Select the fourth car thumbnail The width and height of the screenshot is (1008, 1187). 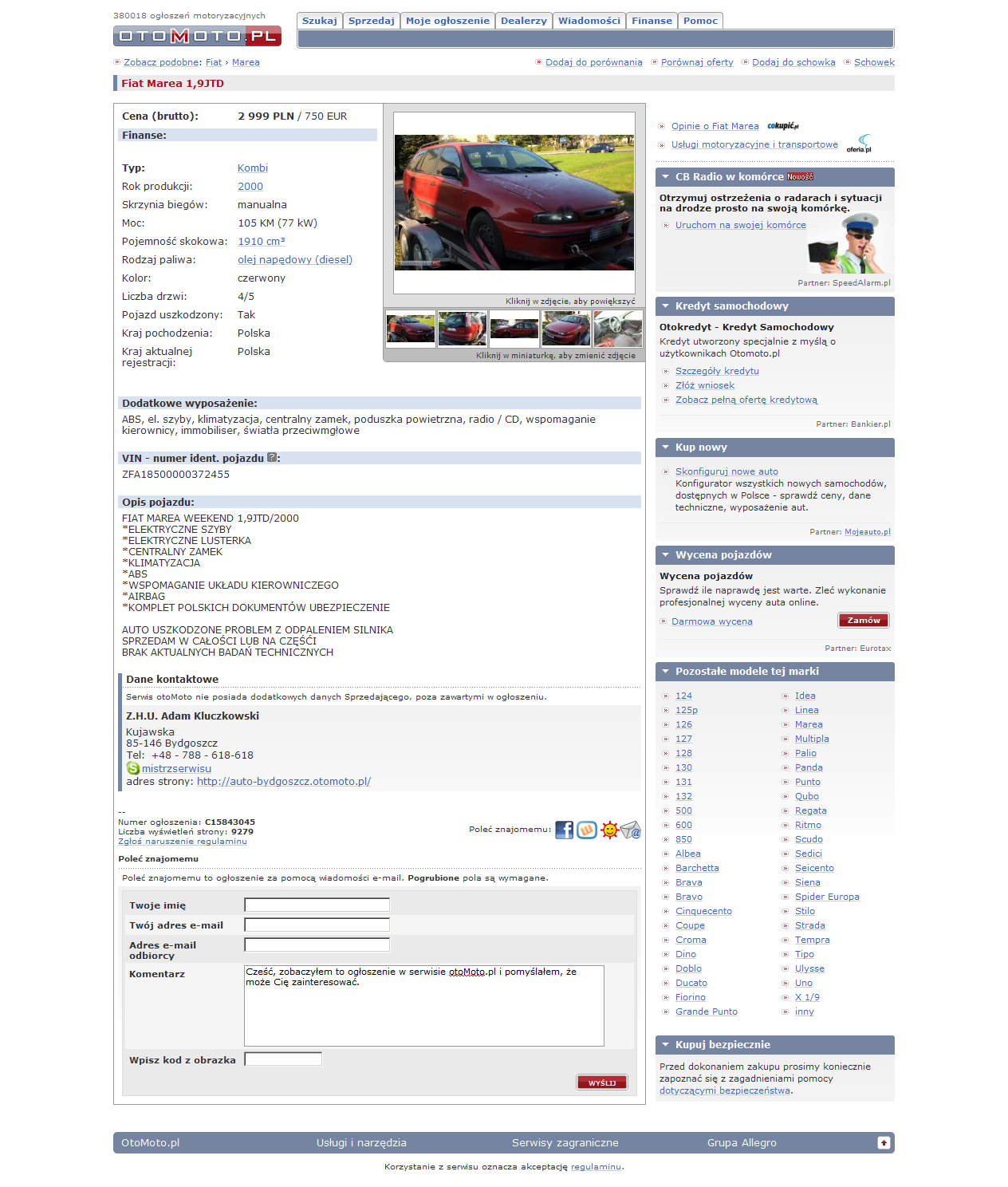(566, 329)
